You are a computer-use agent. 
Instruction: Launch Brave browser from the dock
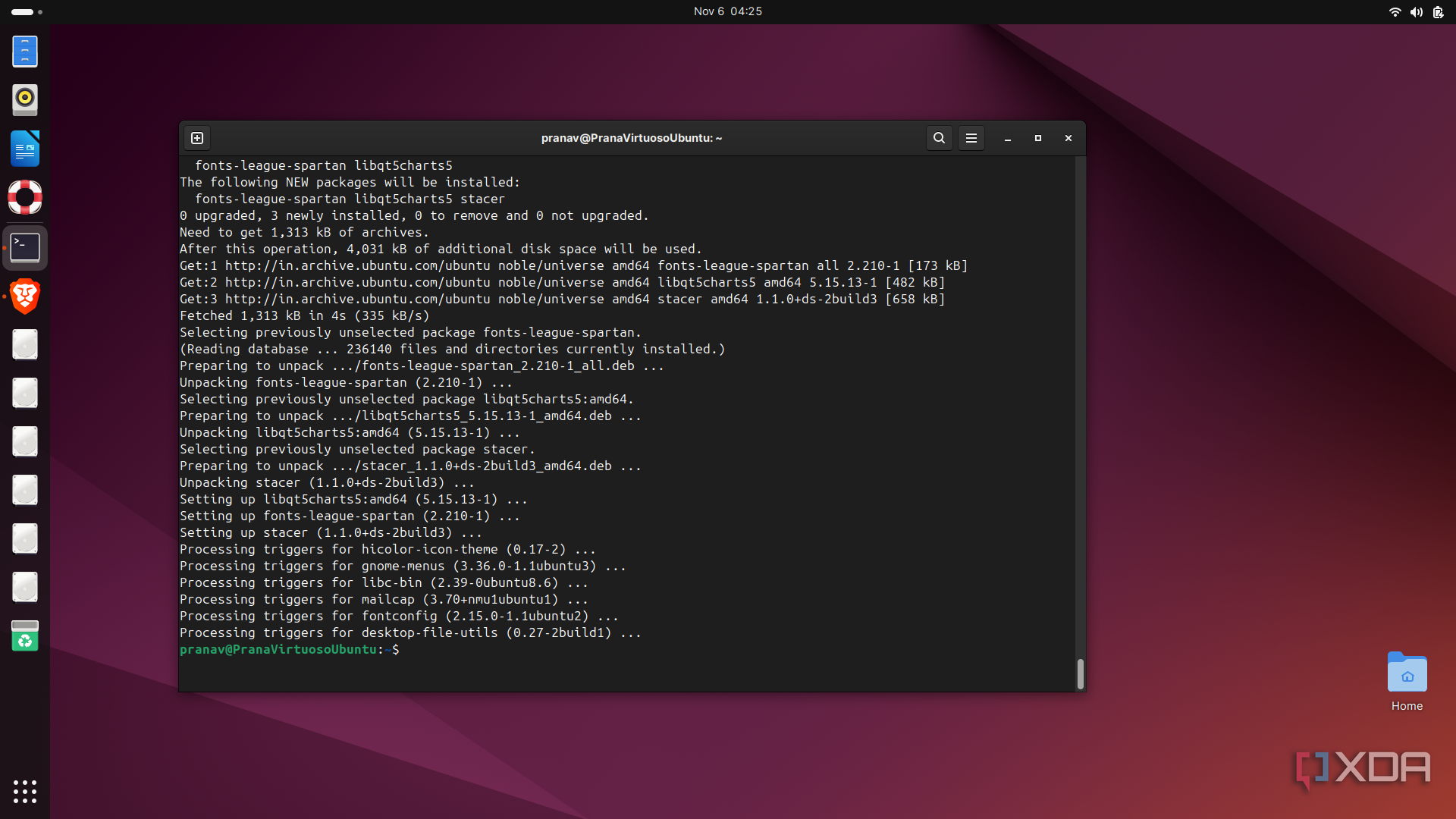click(25, 296)
